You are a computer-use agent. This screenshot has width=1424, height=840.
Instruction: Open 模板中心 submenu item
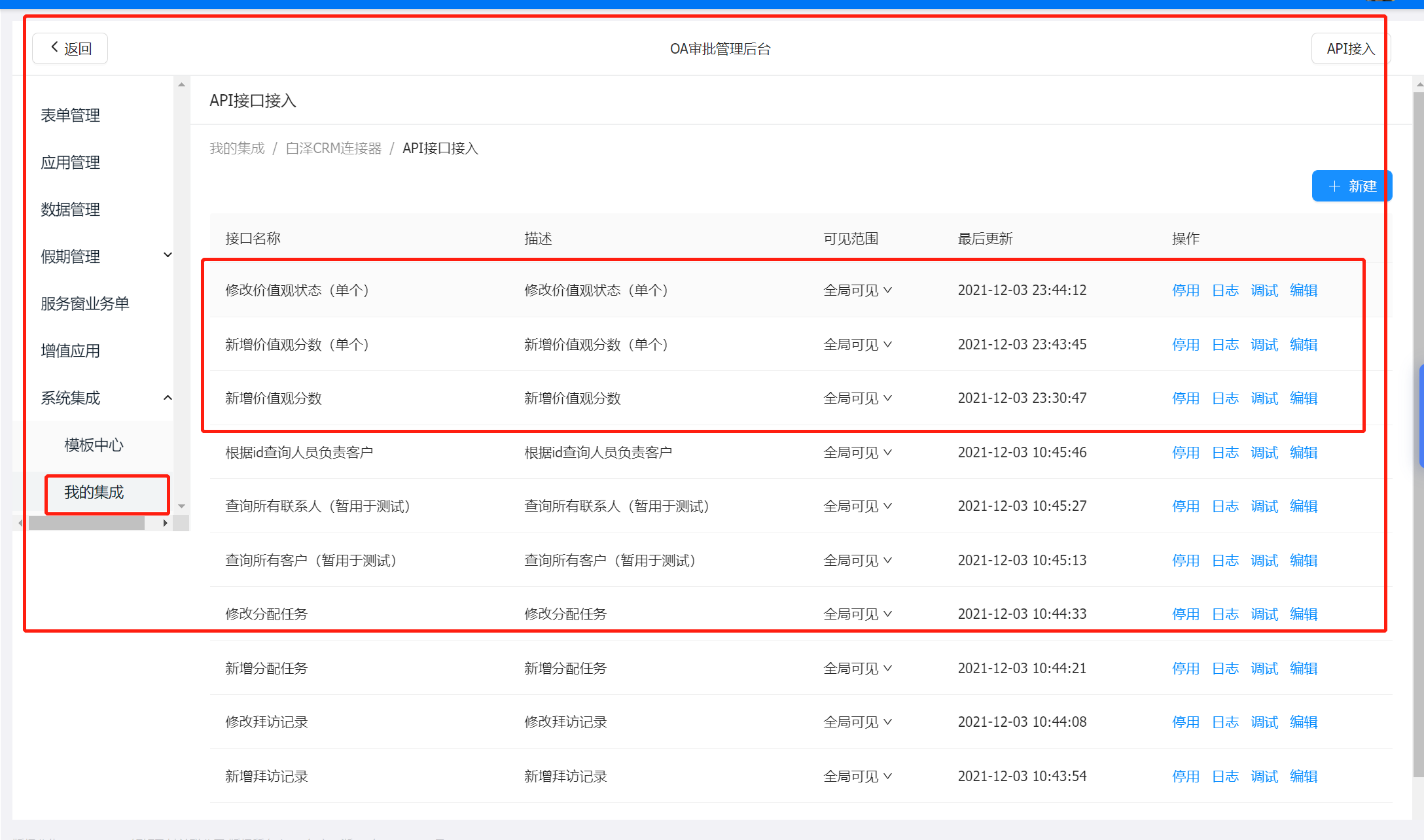[94, 446]
